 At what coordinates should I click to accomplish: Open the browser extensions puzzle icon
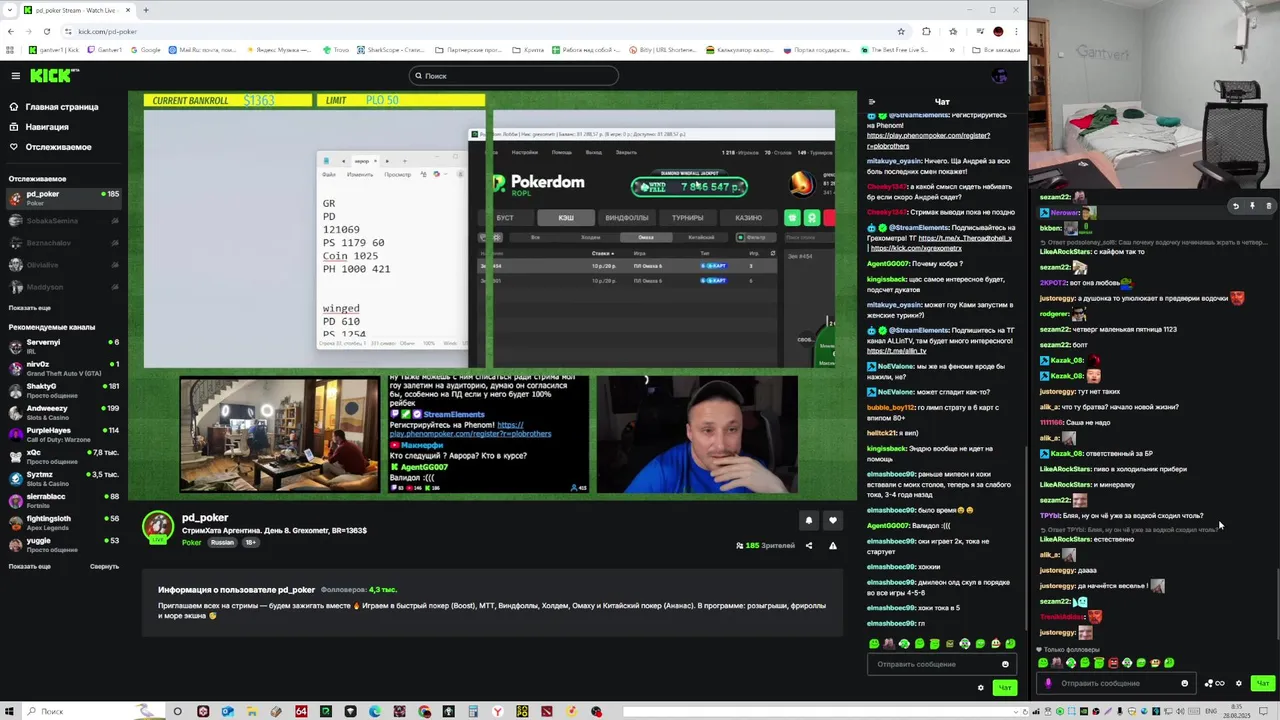coord(926,31)
